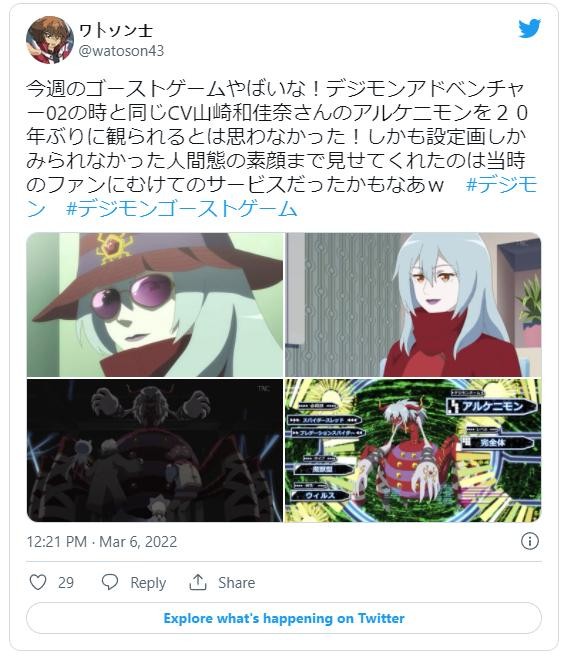
Task: Click Explore what's happening on Twitter
Action: pyautogui.click(x=284, y=618)
